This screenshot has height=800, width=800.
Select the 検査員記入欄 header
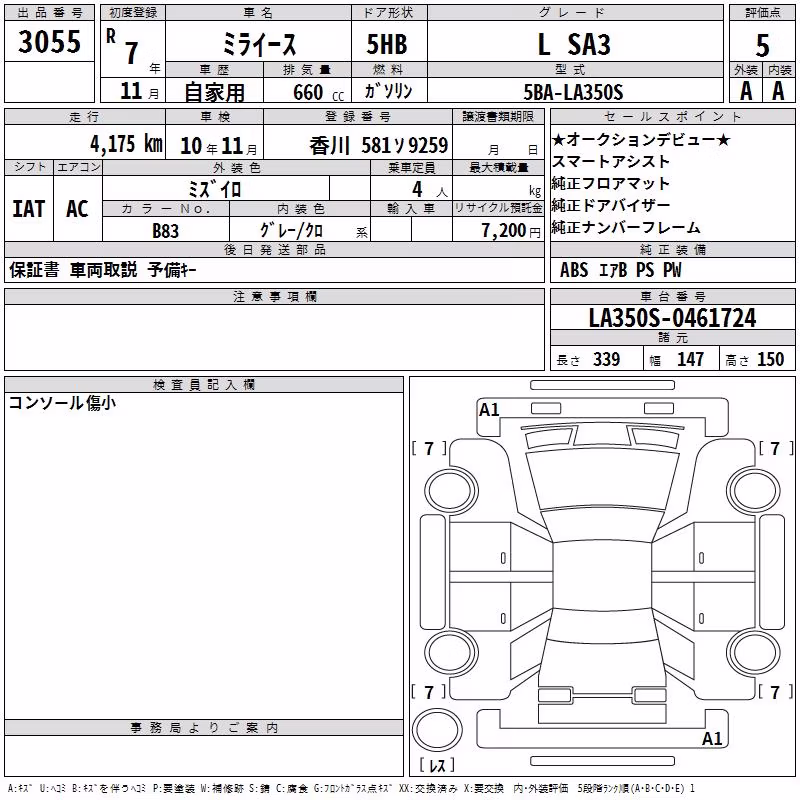tap(204, 385)
